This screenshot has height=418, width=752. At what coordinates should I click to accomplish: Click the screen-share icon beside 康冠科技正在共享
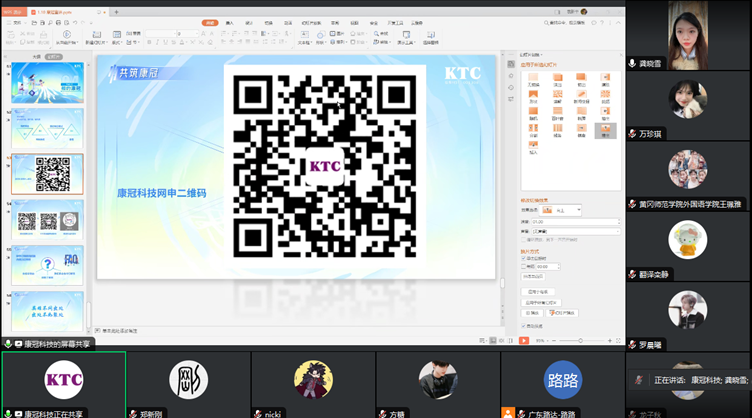[8, 413]
